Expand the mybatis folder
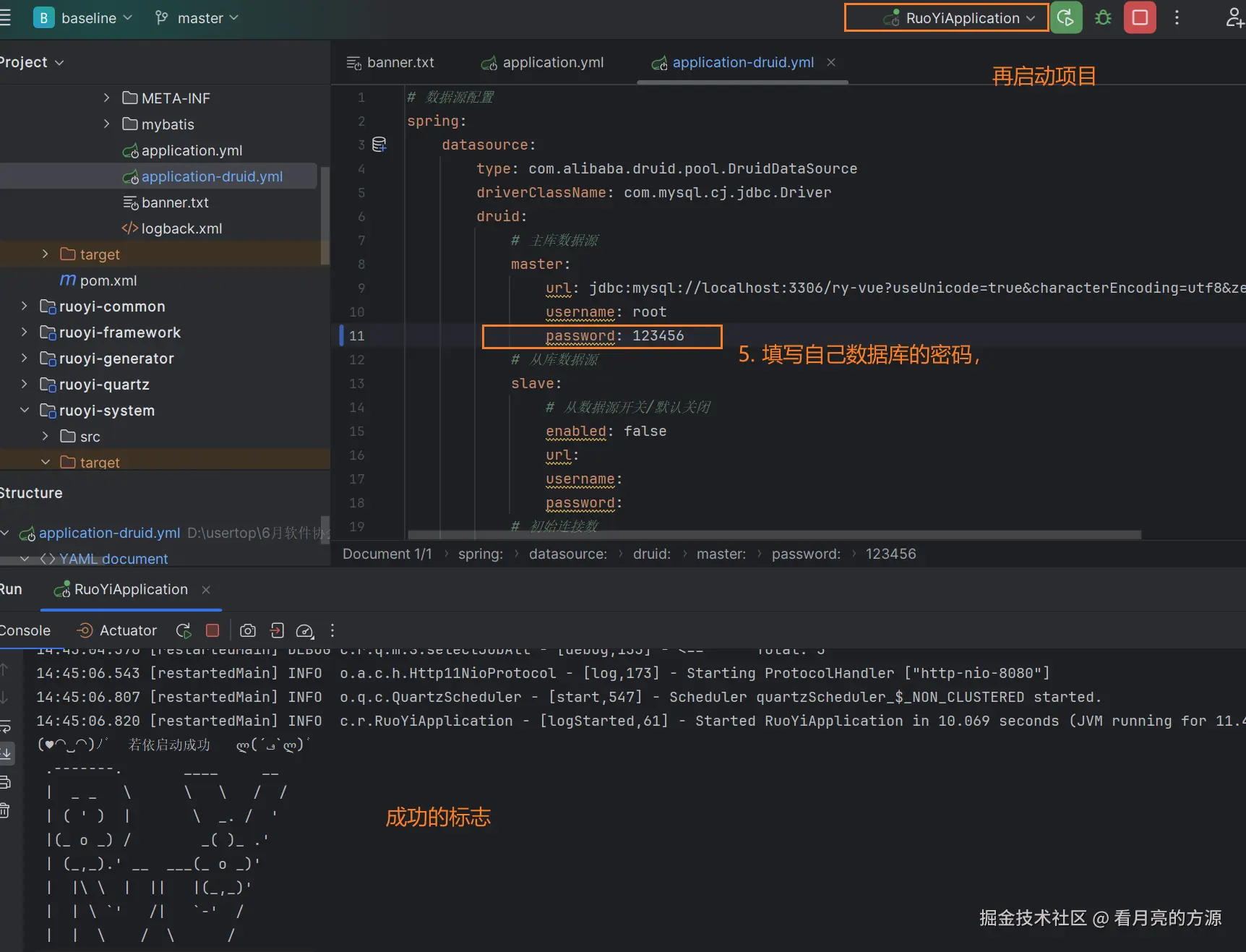1246x952 pixels. (106, 124)
